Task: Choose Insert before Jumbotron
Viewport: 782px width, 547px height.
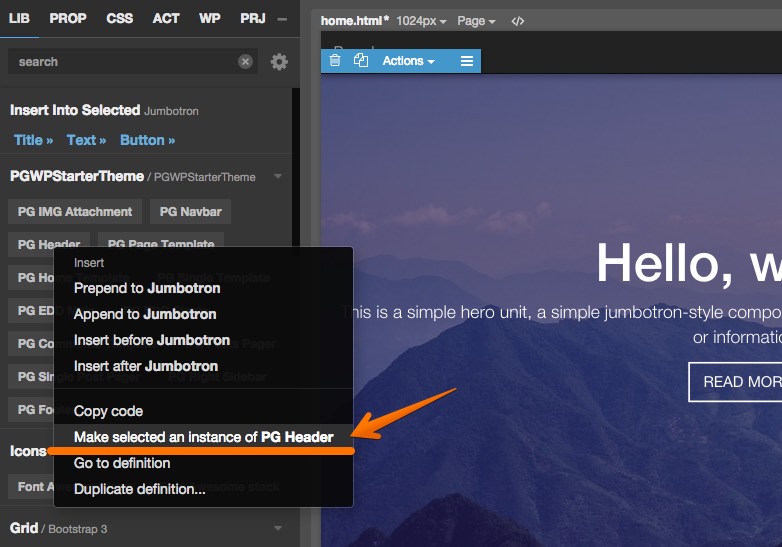Action: pos(203,340)
